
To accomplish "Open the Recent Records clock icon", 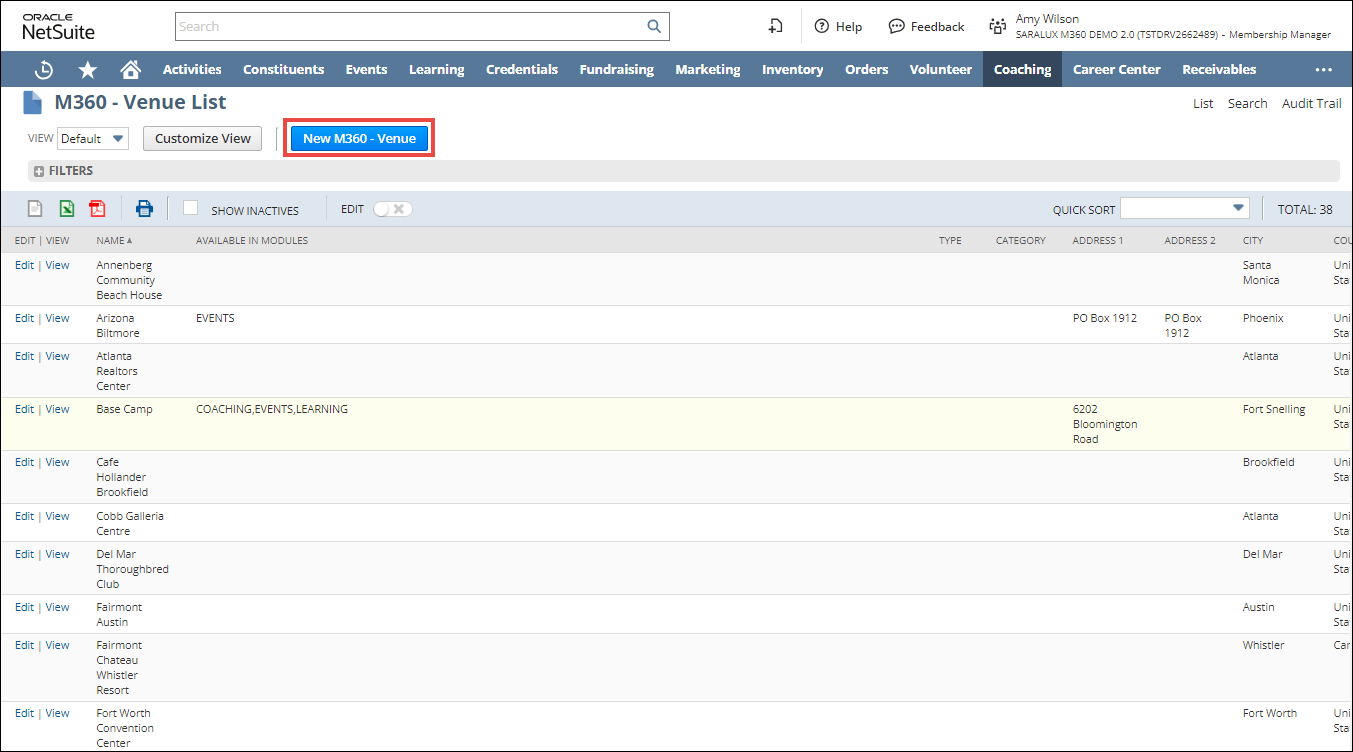I will [44, 70].
